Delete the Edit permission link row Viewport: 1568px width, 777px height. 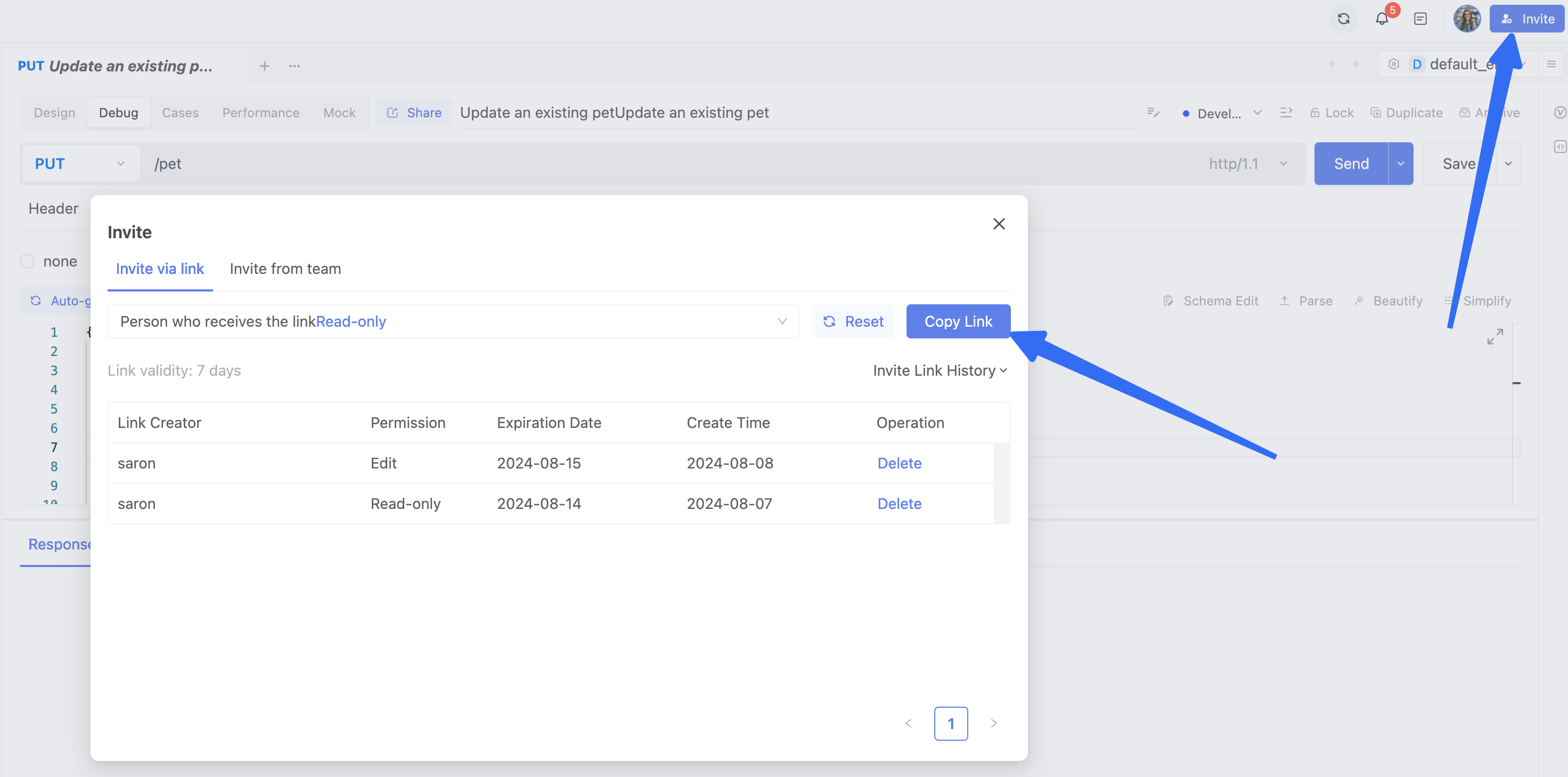tap(899, 464)
